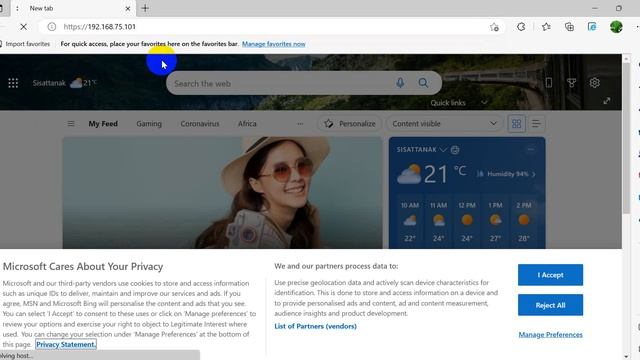Open List of Partners (vendors) link
Viewport: 640px width, 360px height.
[x=315, y=326]
